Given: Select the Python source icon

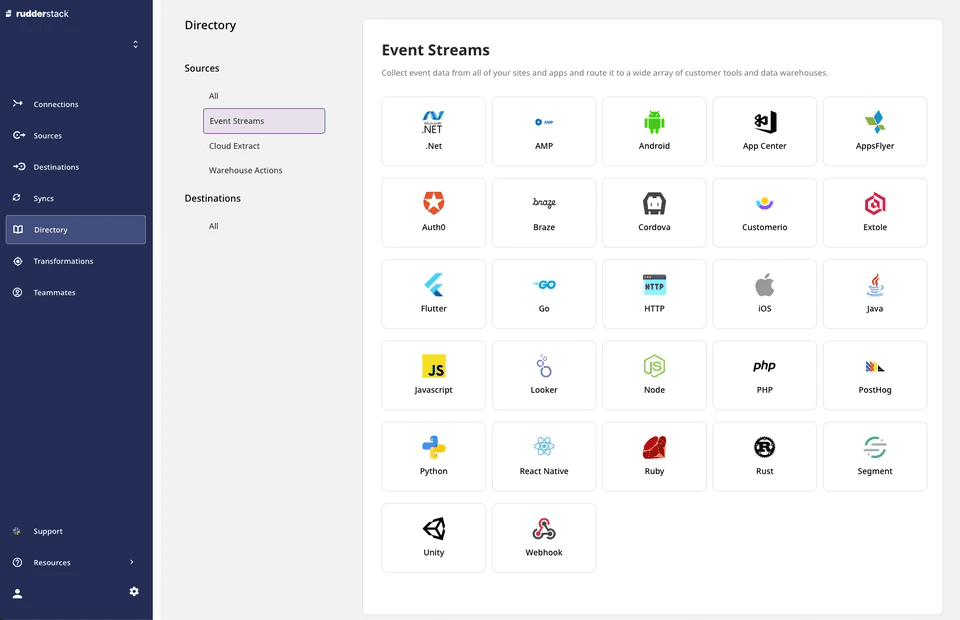Looking at the screenshot, I should pyautogui.click(x=433, y=447).
